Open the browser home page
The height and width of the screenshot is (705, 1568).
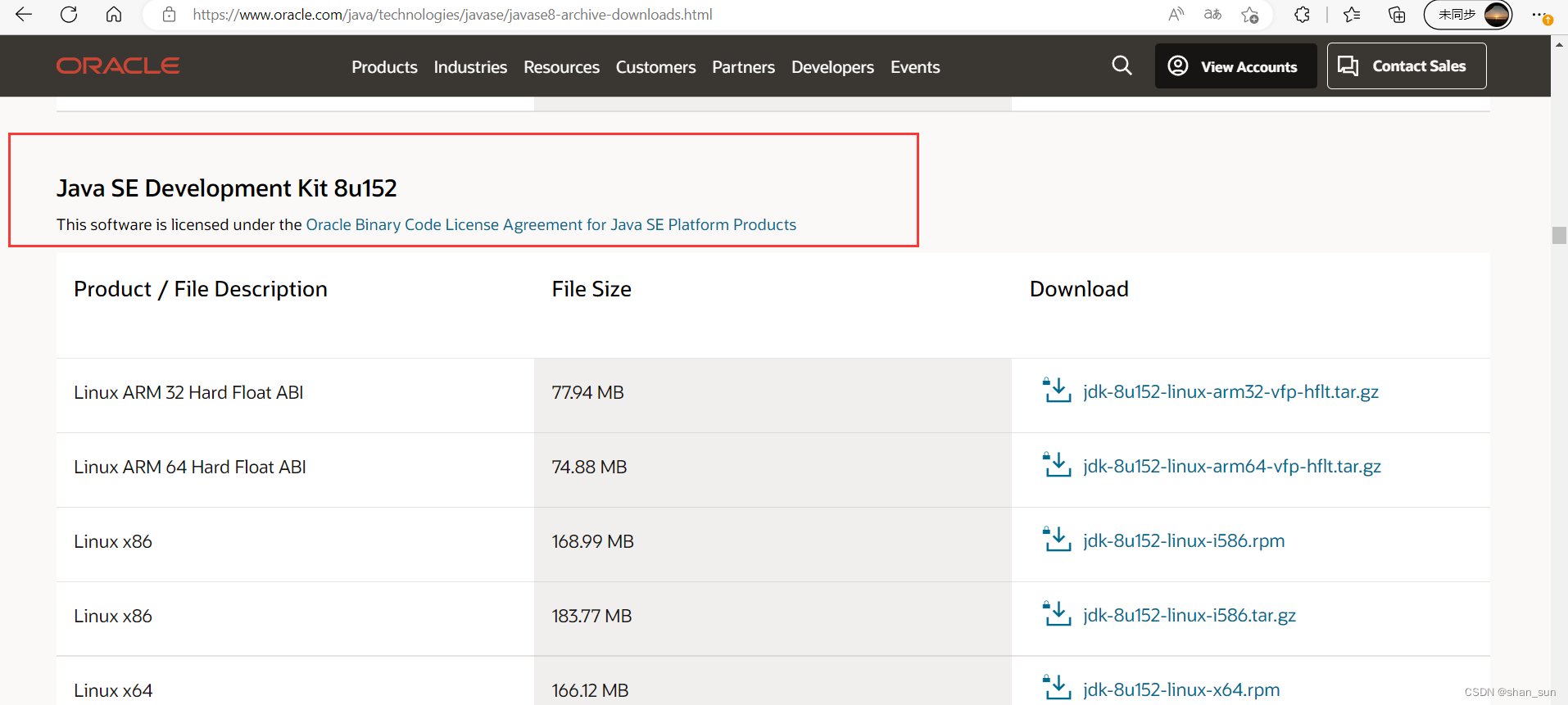pyautogui.click(x=114, y=15)
